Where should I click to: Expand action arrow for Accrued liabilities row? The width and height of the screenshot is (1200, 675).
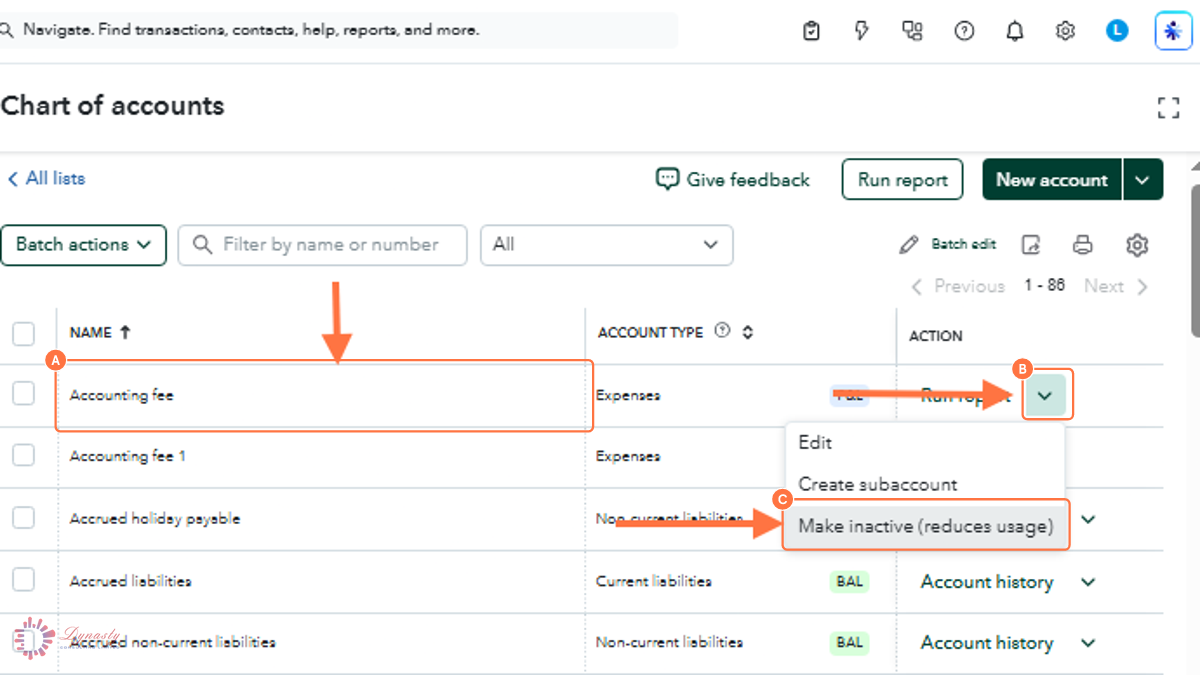(x=1089, y=582)
